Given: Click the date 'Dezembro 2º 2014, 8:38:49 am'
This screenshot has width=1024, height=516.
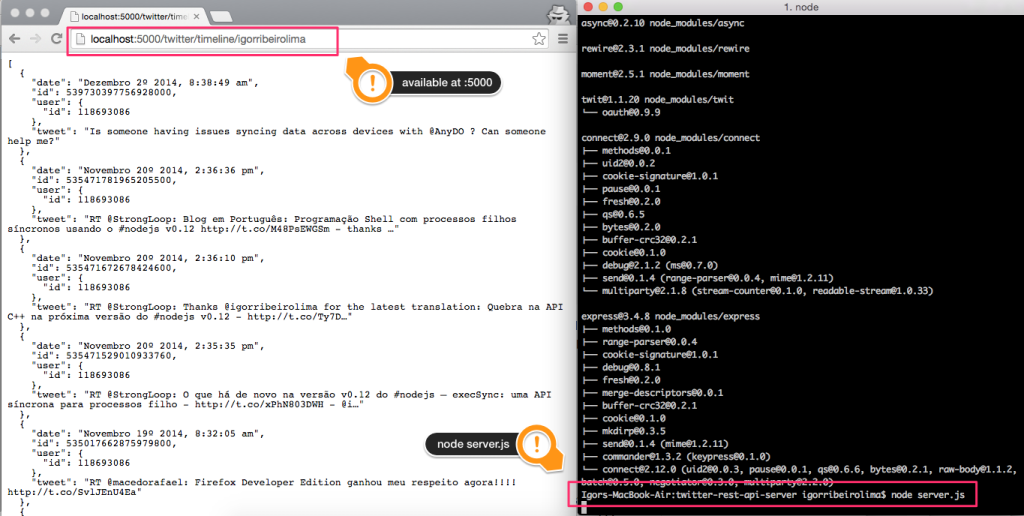Looking at the screenshot, I should click(x=168, y=82).
